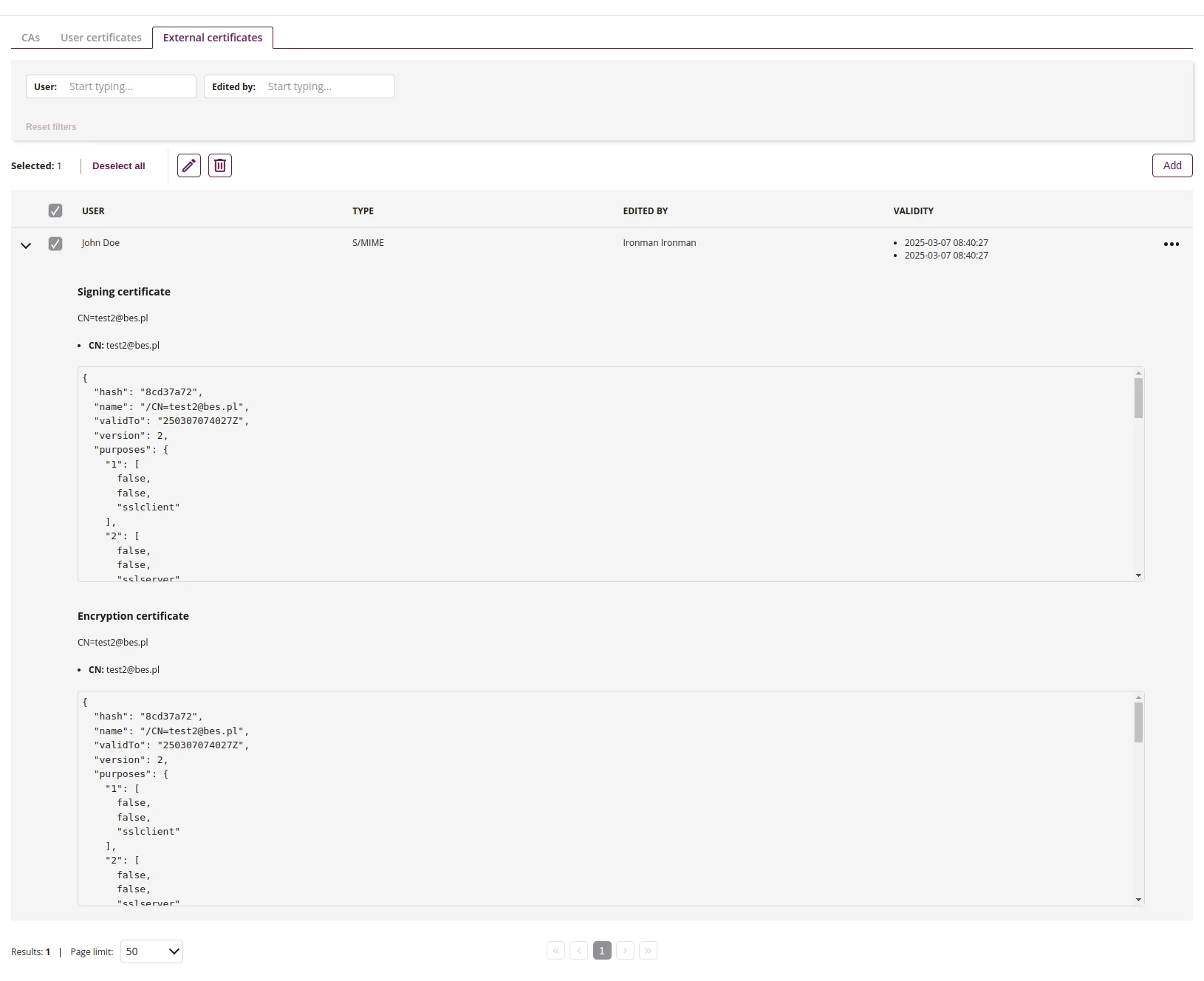1204x981 pixels.
Task: Switch to the User certificates tab
Action: (101, 38)
